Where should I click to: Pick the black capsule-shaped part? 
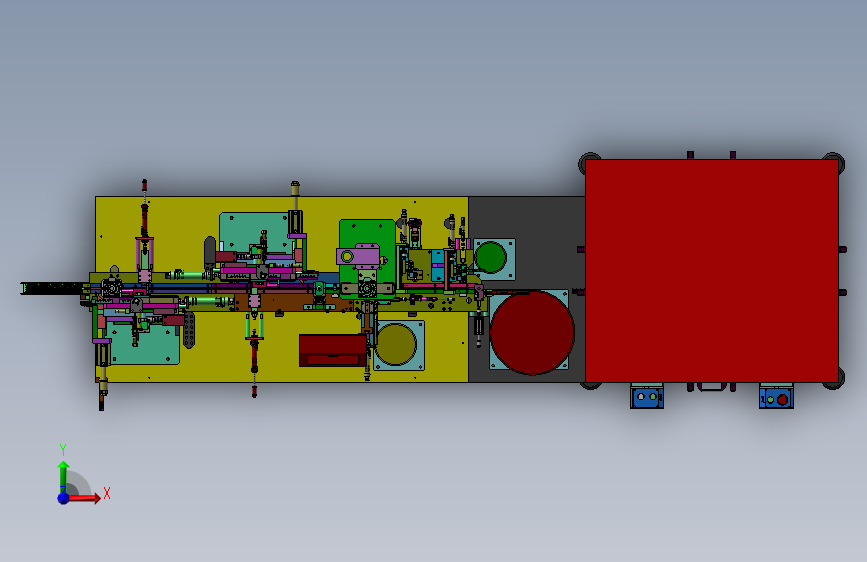pos(210,252)
